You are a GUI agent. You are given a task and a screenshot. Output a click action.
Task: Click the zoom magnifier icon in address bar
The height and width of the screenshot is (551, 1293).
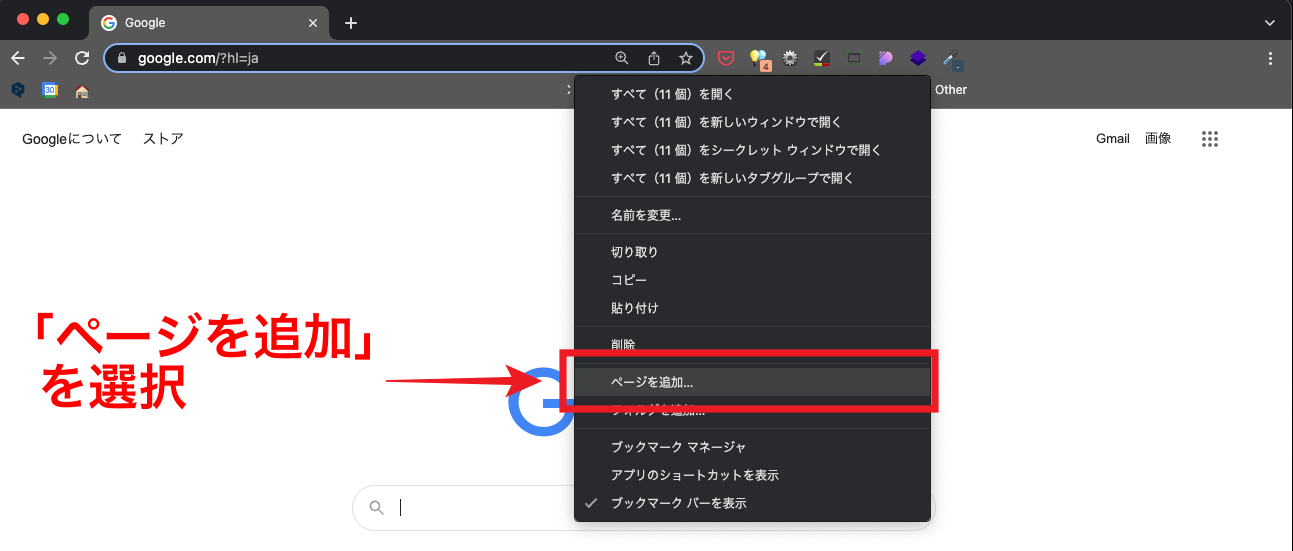[622, 58]
